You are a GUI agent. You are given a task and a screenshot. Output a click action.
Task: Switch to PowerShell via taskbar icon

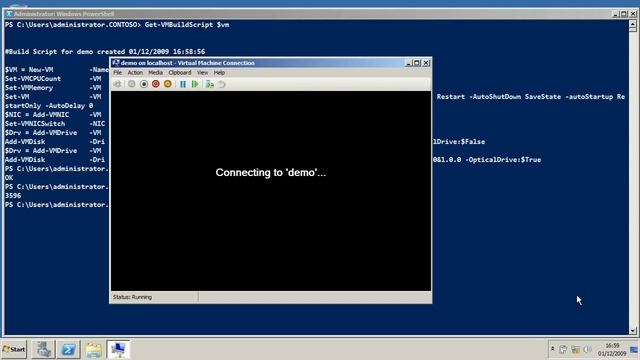click(68, 349)
